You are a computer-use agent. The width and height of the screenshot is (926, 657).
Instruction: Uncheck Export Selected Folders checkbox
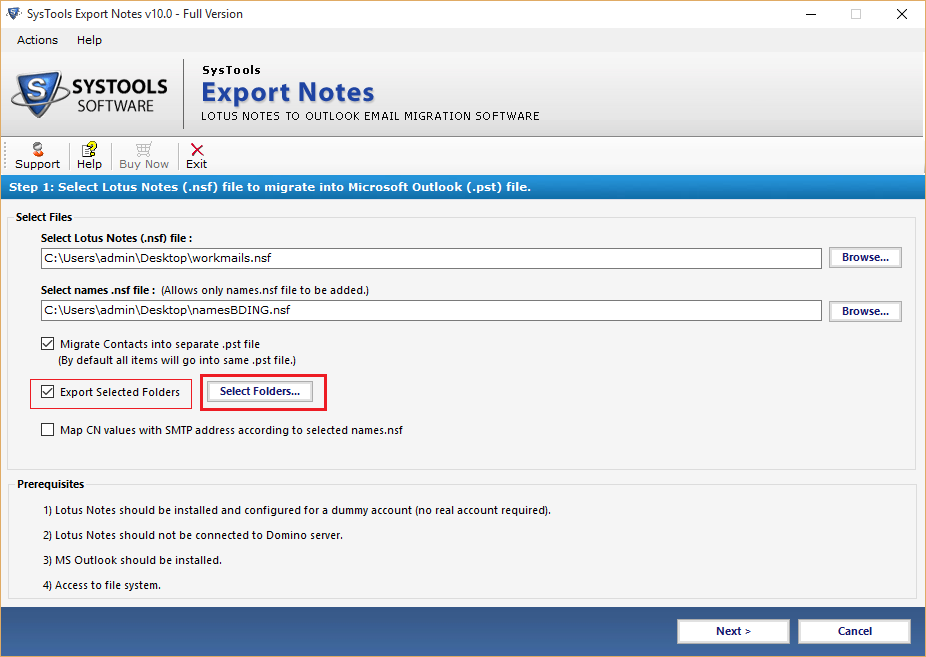click(48, 391)
